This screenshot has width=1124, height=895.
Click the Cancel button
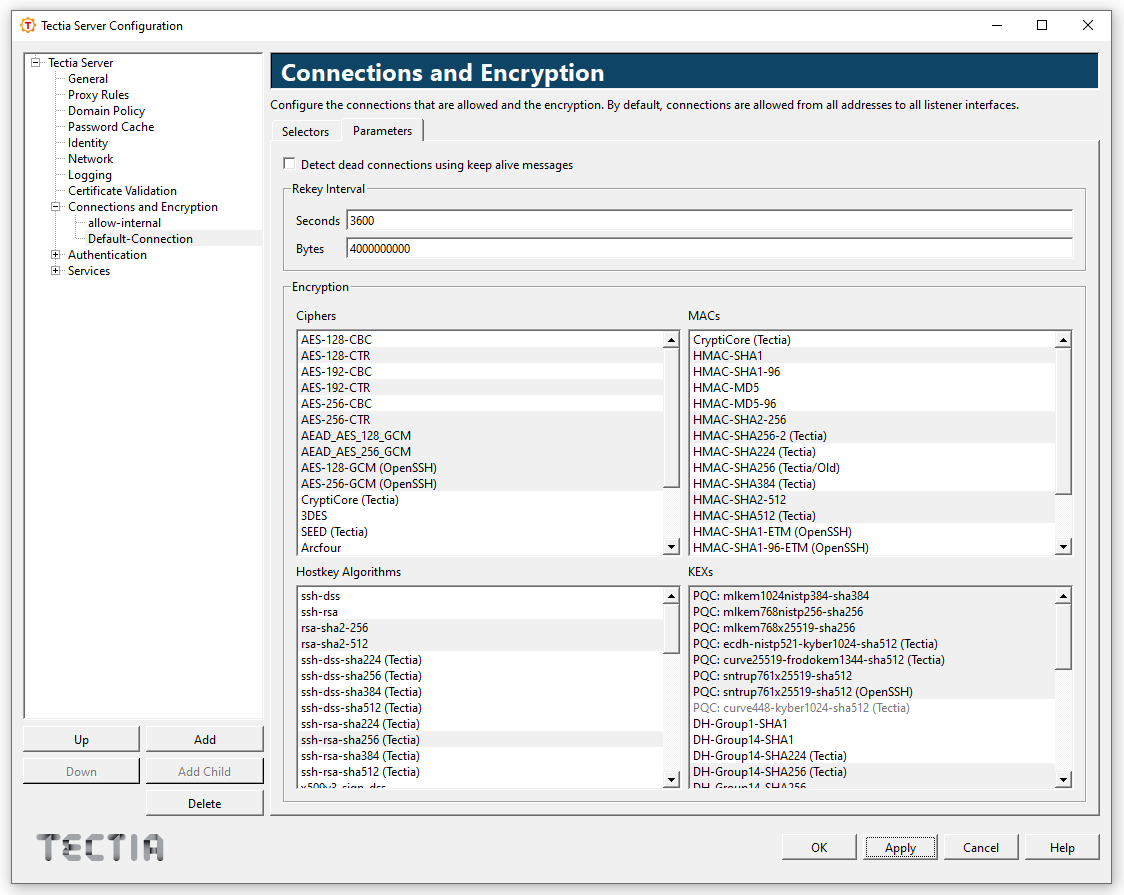pyautogui.click(x=981, y=848)
